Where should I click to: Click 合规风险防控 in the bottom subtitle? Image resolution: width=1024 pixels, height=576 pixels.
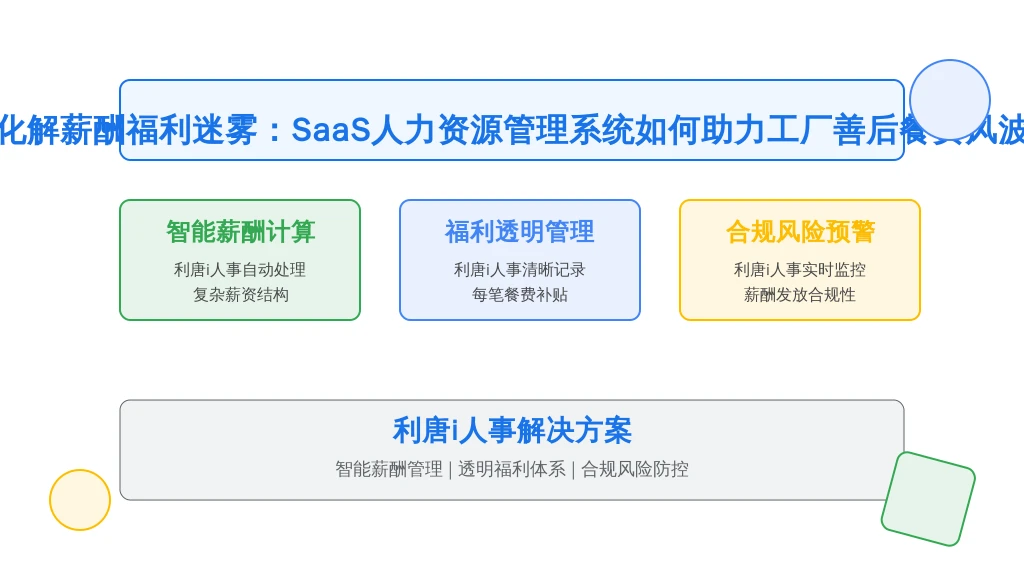click(x=635, y=469)
